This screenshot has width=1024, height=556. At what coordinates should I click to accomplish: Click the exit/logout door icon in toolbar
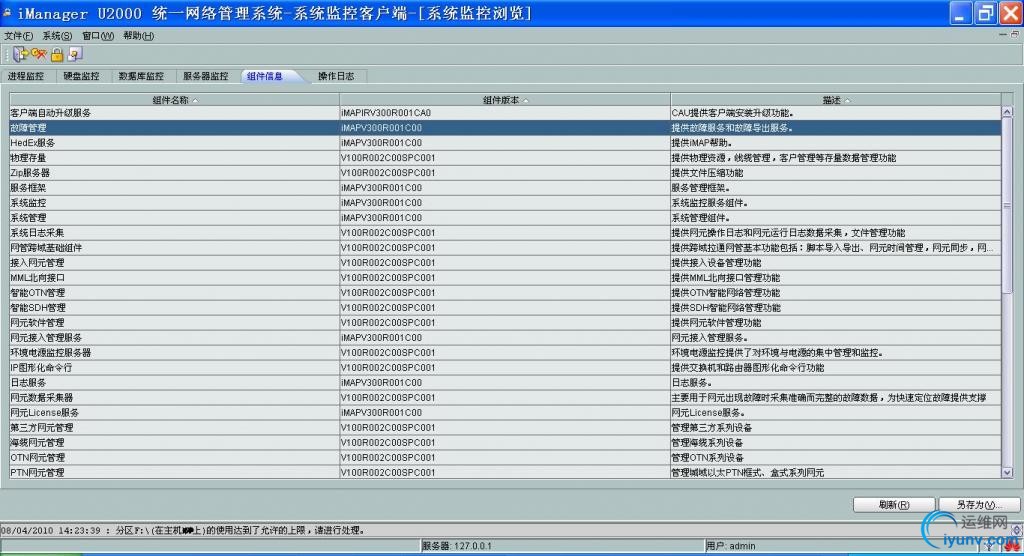[20, 54]
